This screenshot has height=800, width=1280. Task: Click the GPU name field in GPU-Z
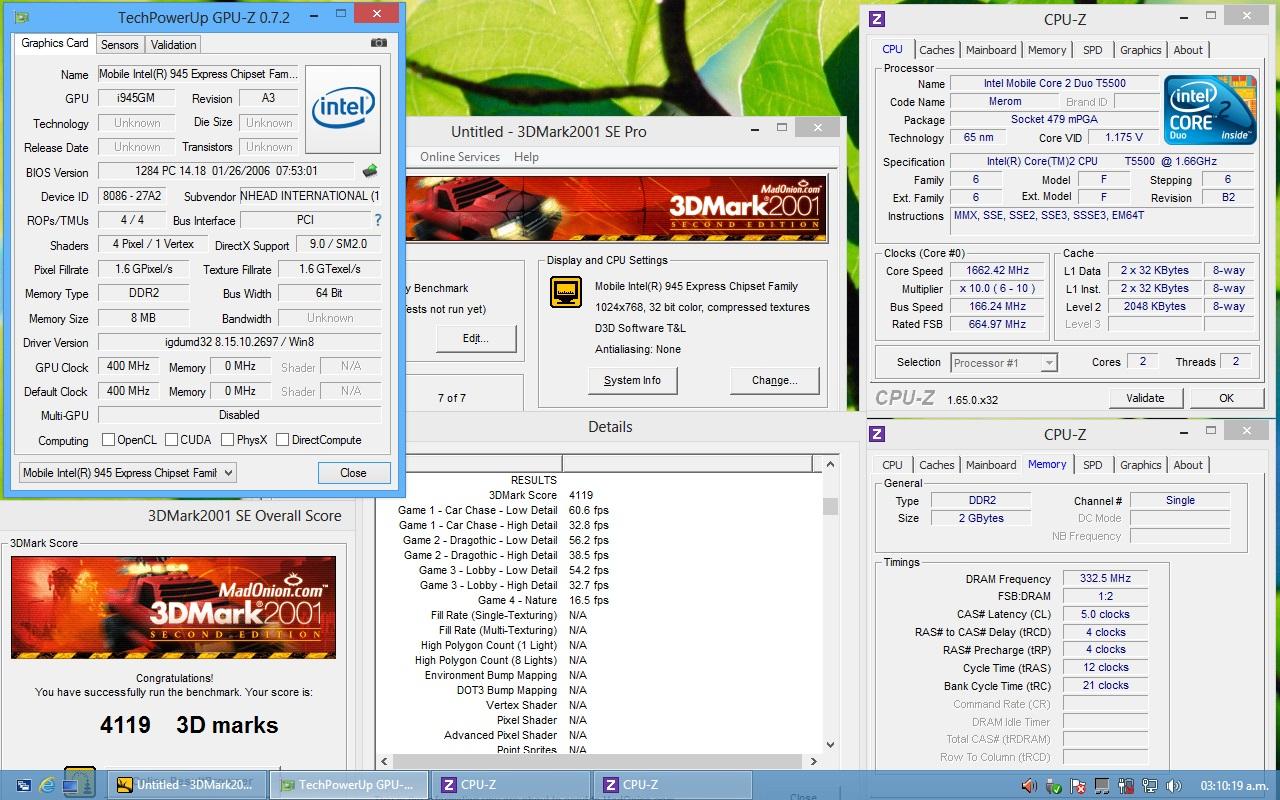tap(198, 74)
